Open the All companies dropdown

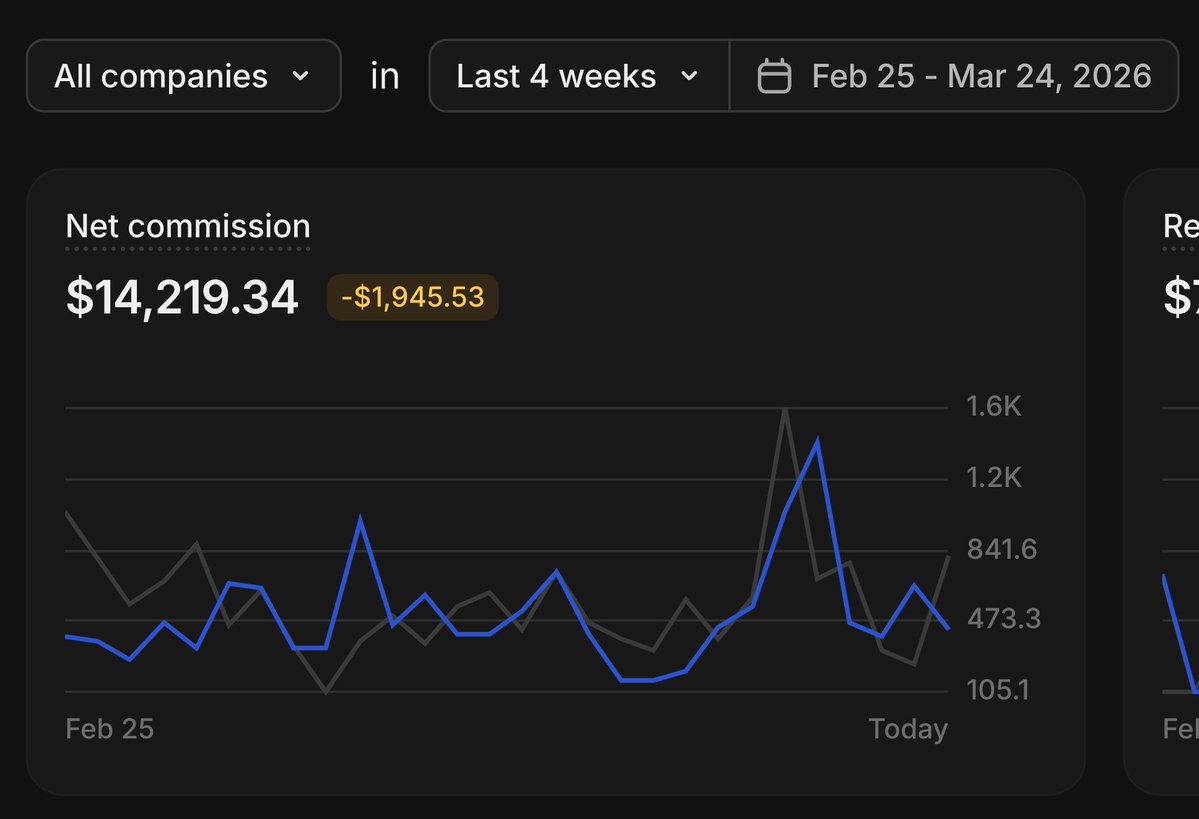point(184,76)
